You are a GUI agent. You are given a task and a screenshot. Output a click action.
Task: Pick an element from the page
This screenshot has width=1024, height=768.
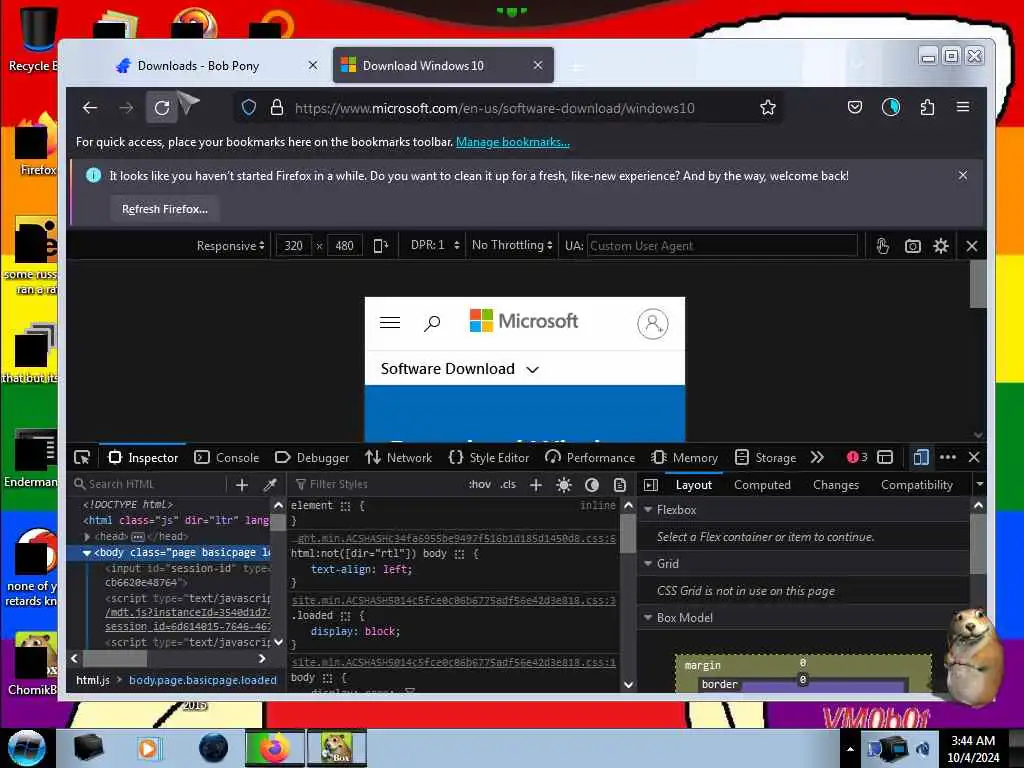82,457
